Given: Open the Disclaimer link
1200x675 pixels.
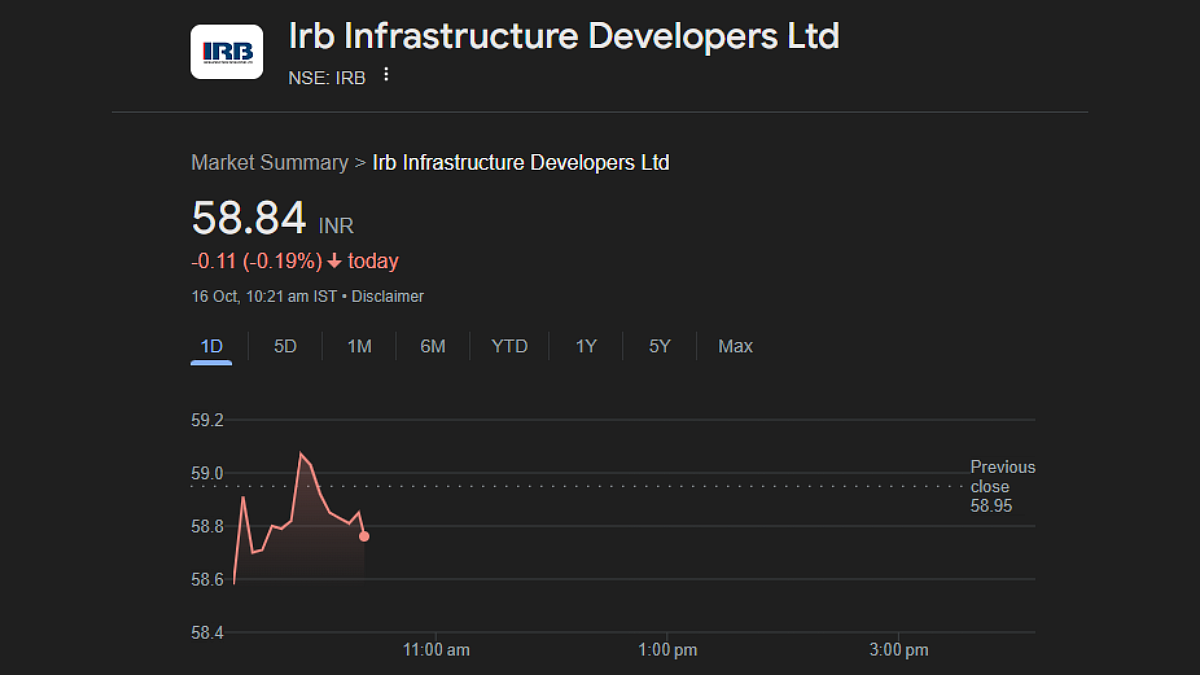Looking at the screenshot, I should [x=387, y=296].
